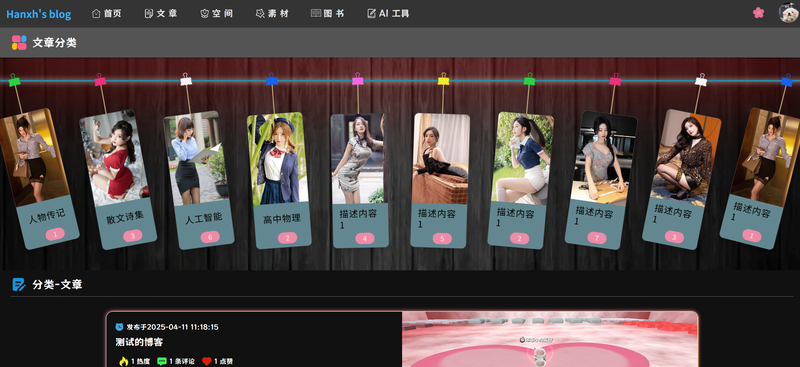Select the 人工智能 category card
The width and height of the screenshot is (800, 367).
[x=198, y=180]
